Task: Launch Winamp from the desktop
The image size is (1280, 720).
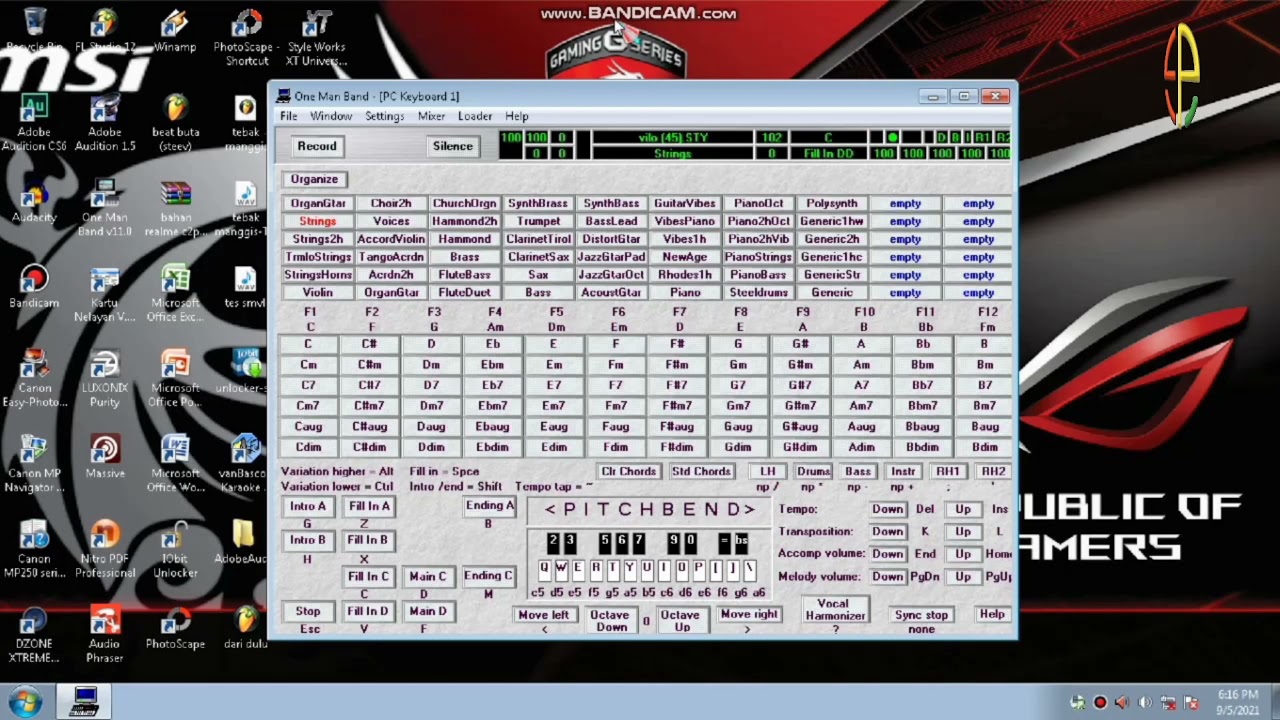Action: tap(175, 31)
